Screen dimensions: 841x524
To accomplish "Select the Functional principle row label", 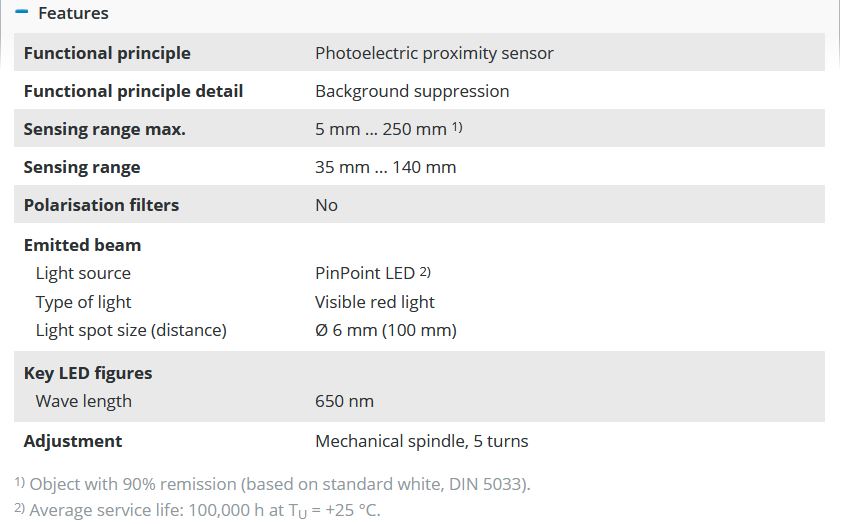I will coord(107,53).
